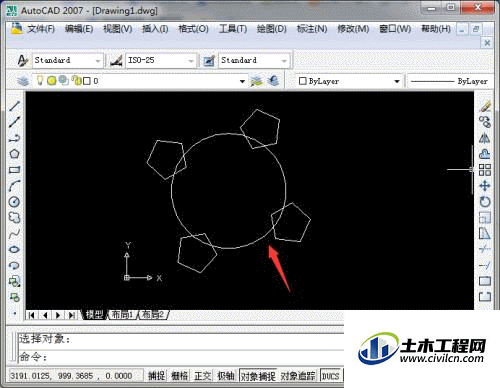The image size is (500, 388).
Task: Click the Layer Previous icon
Action: pos(273,81)
